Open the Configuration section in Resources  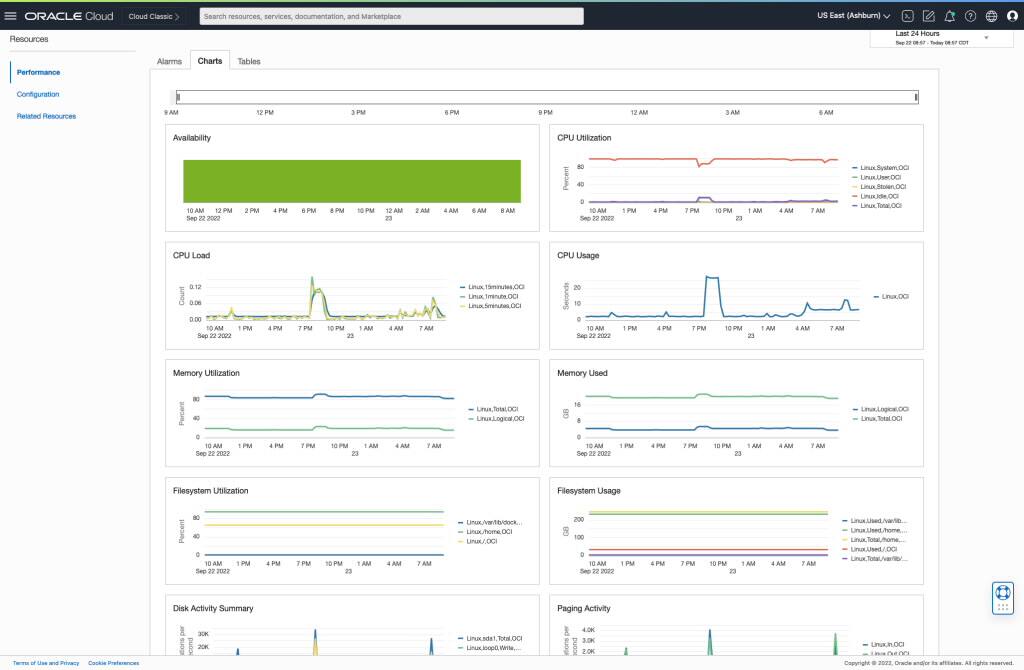pyautogui.click(x=38, y=94)
